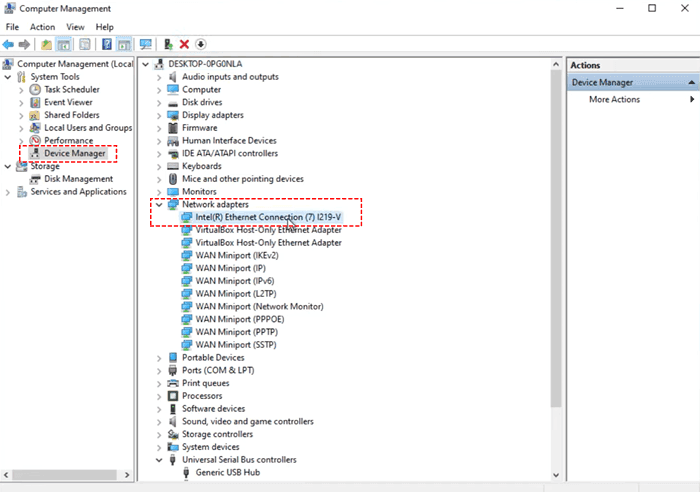Screen dimensions: 700x492
Task: Select Local Users and Groups
Action: tap(88, 128)
